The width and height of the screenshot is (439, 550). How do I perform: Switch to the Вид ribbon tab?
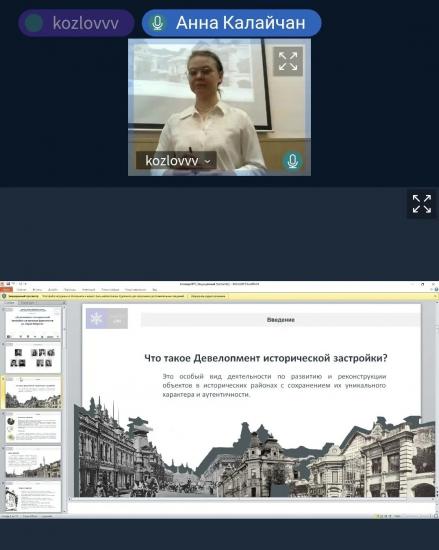(155, 290)
